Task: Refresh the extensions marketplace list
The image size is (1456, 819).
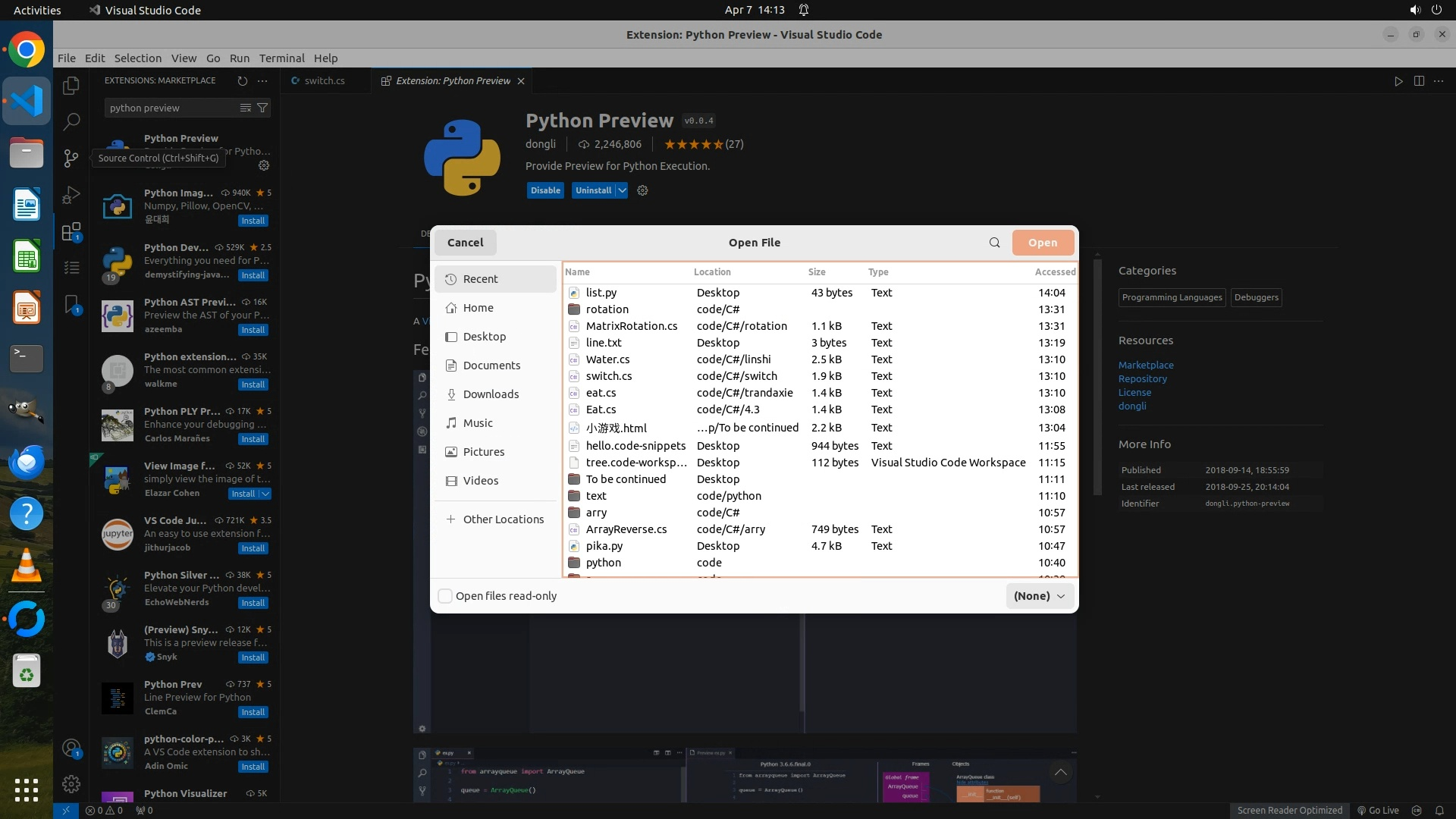Action: tap(242, 80)
